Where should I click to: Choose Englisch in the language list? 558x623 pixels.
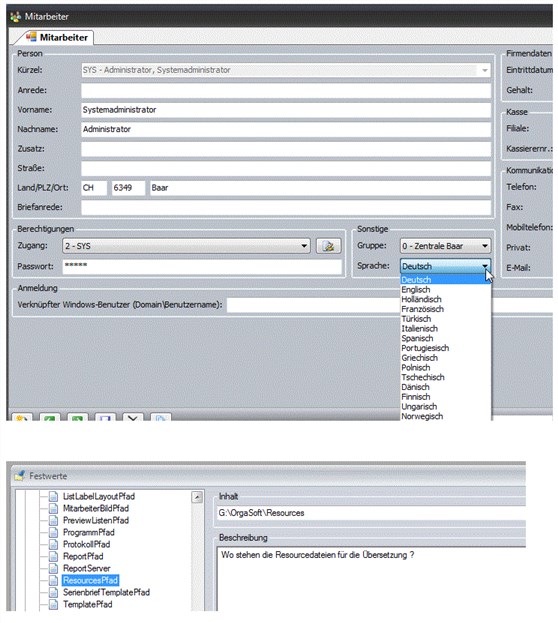[x=446, y=290]
